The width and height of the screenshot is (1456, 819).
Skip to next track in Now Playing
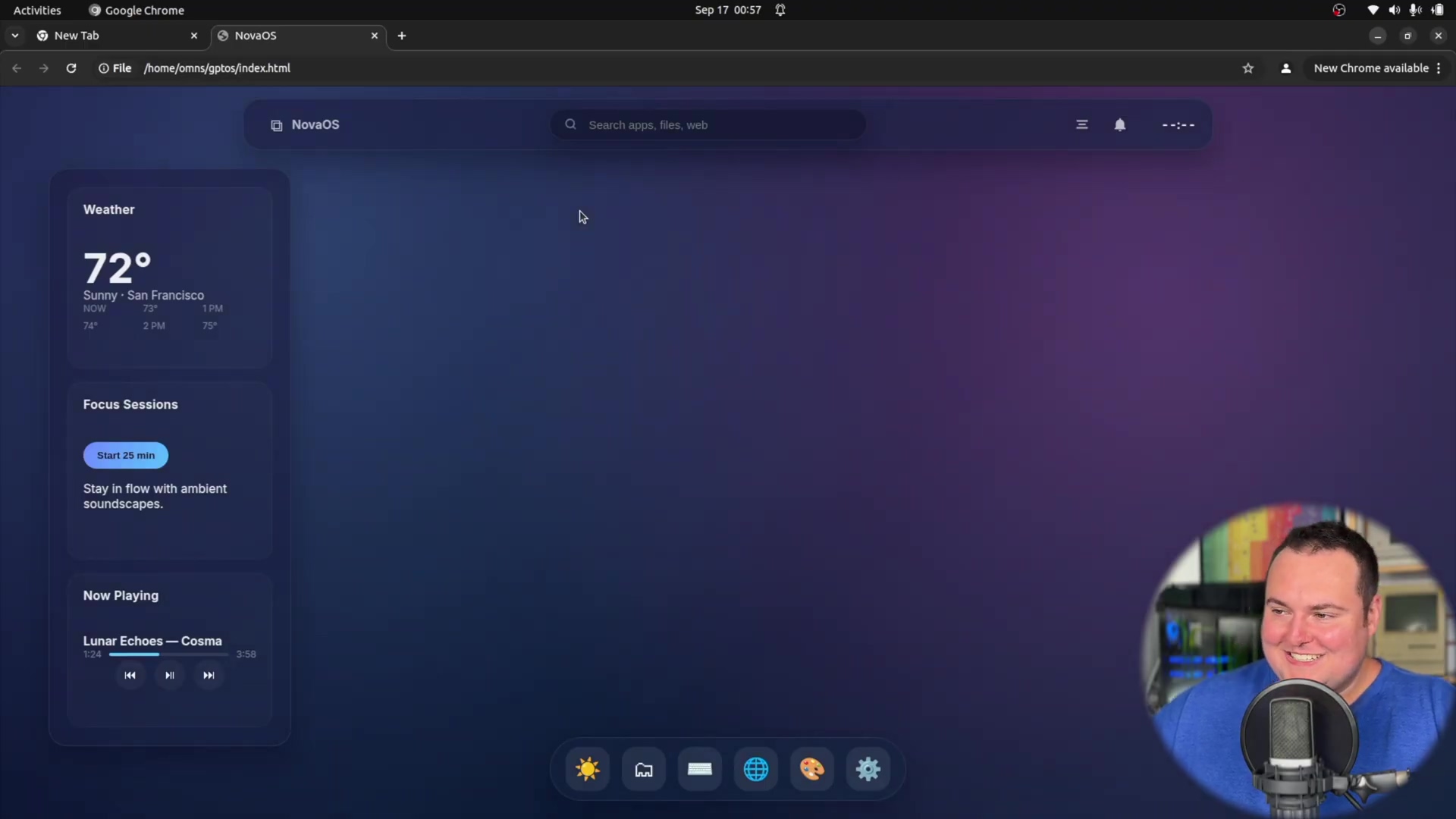[x=209, y=675]
